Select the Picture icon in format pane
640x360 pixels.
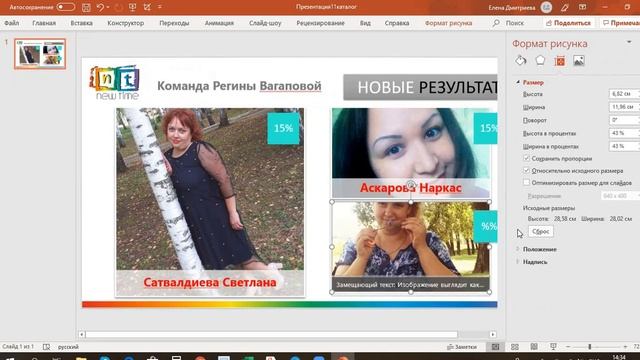tap(579, 61)
